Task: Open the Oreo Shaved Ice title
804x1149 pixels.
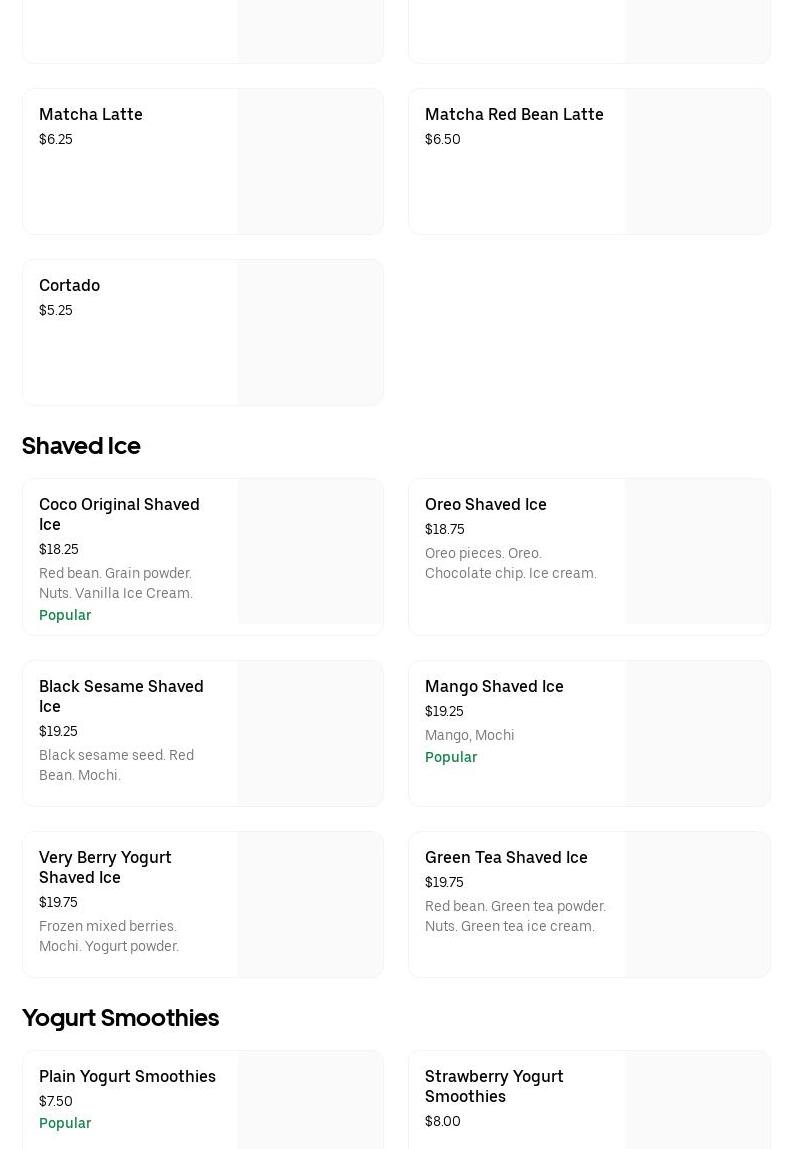Action: pyautogui.click(x=485, y=504)
